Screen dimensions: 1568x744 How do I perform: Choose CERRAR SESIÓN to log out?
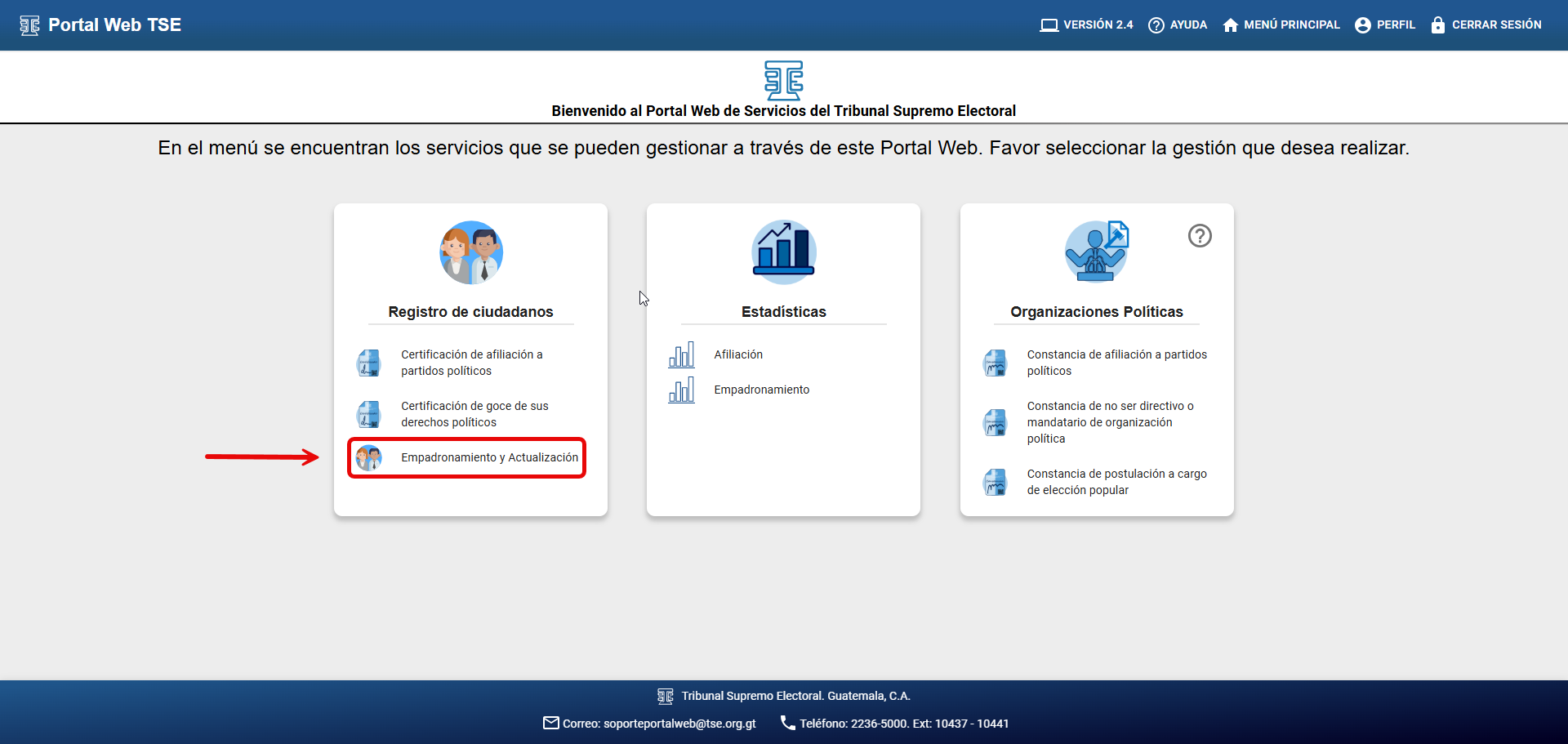pos(1496,25)
